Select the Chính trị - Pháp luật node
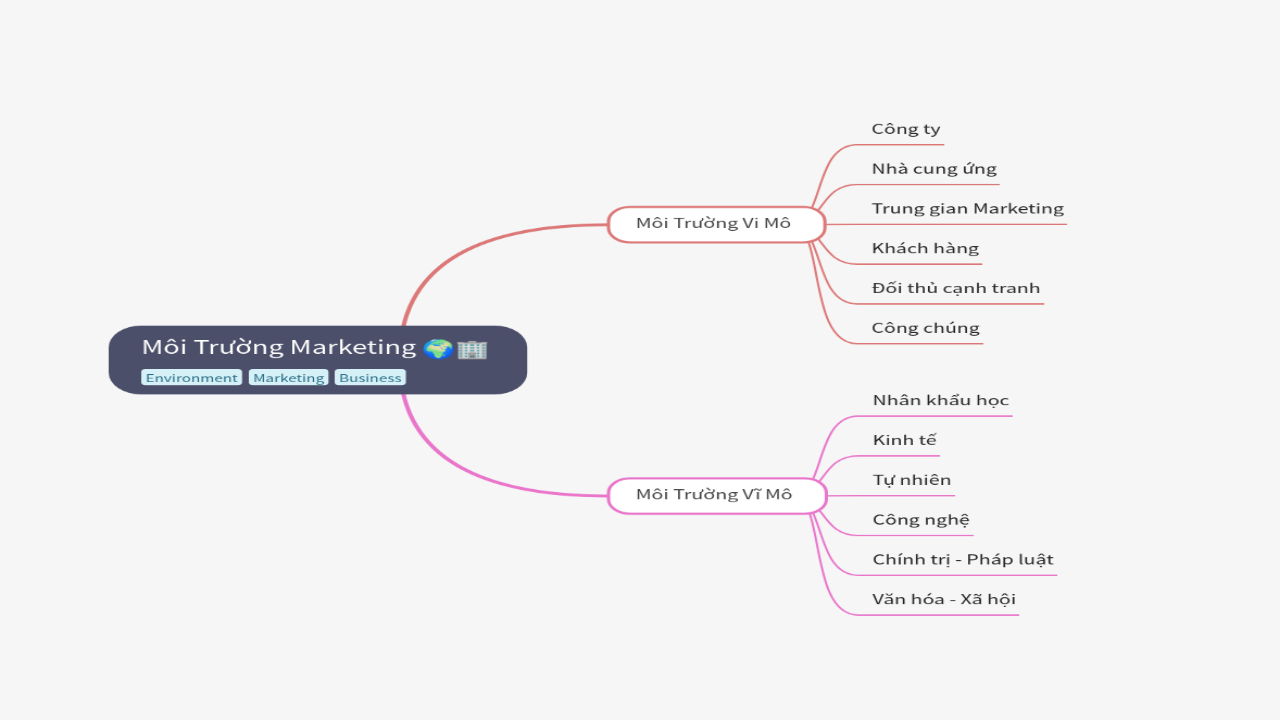 (962, 559)
